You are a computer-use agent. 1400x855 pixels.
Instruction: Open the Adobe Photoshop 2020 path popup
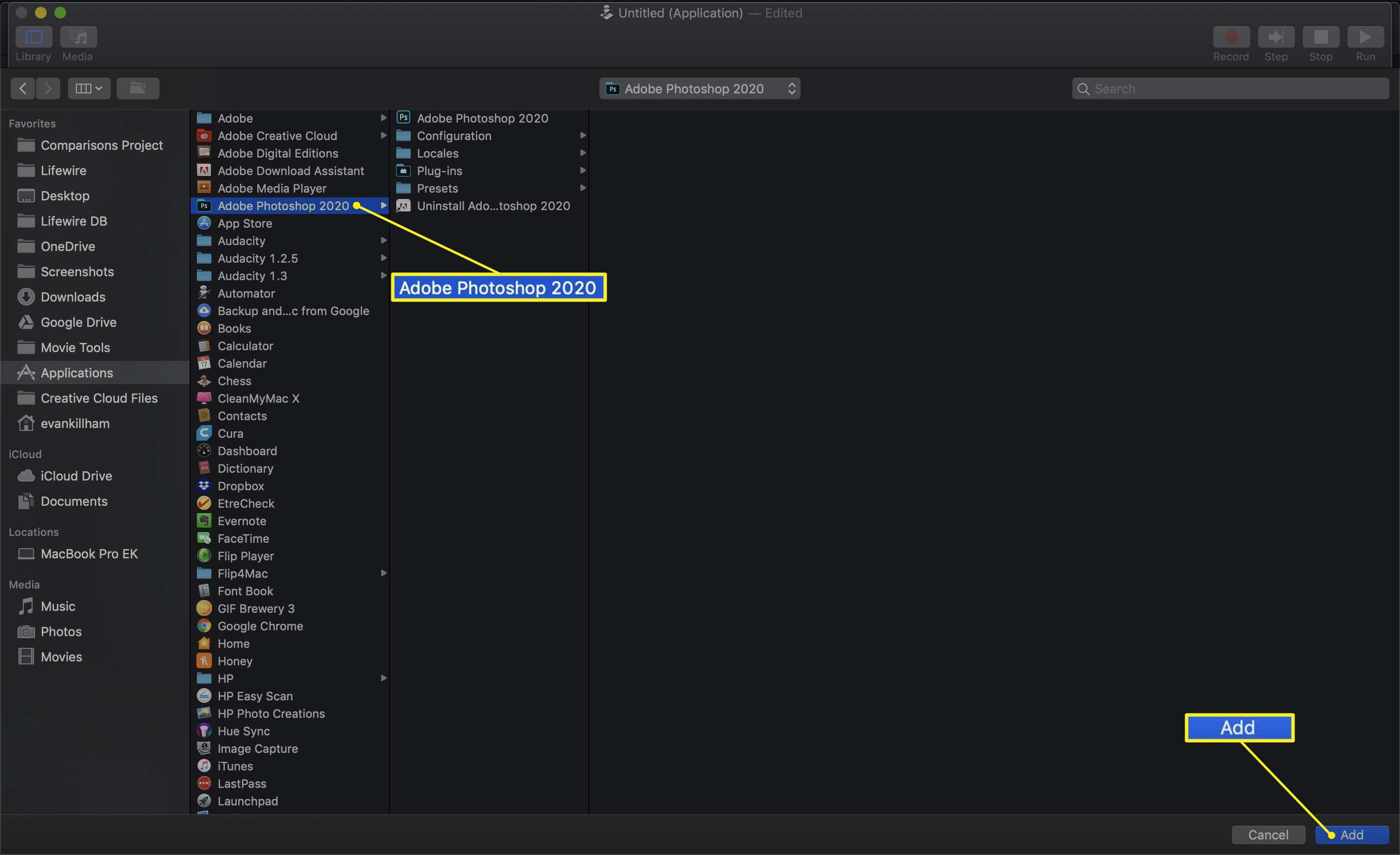pyautogui.click(x=700, y=89)
